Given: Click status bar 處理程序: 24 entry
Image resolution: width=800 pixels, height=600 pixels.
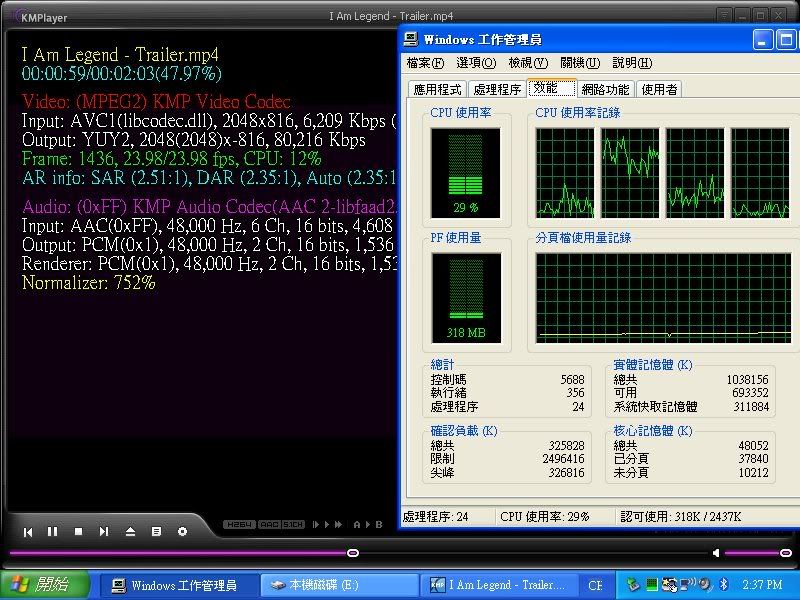Looking at the screenshot, I should [x=435, y=517].
